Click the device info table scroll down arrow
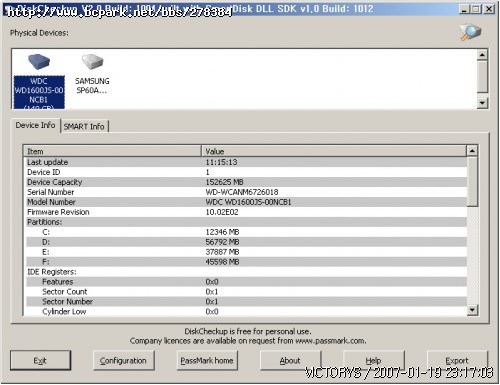 [472, 310]
